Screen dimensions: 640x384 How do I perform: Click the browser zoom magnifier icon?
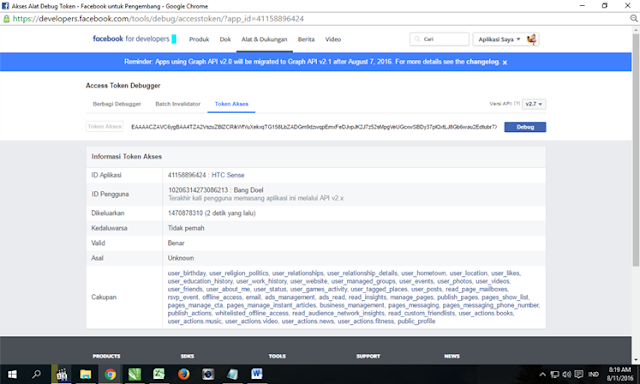click(633, 18)
